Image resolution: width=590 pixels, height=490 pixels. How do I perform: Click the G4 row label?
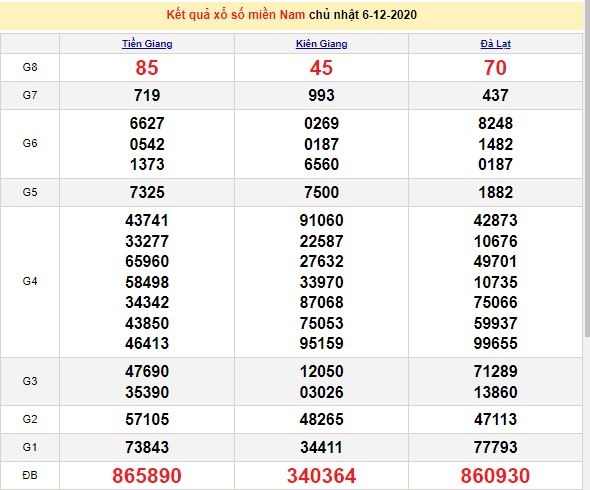30,282
